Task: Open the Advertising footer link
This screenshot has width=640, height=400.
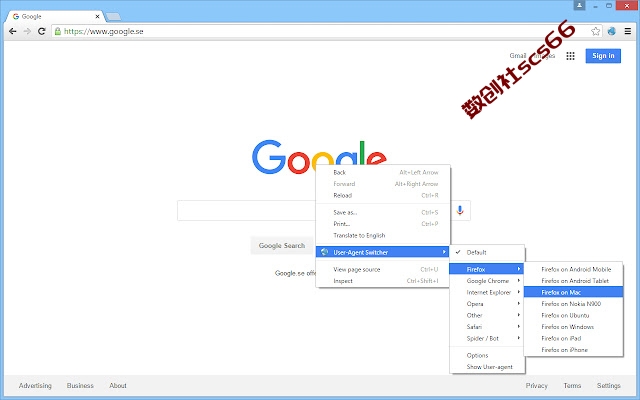Action: pyautogui.click(x=35, y=386)
